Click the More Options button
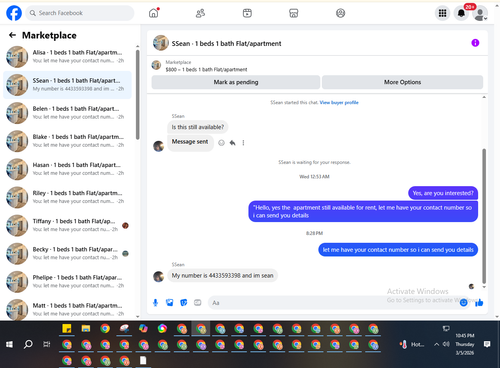Screen dimensions: 500x368 [402, 82]
